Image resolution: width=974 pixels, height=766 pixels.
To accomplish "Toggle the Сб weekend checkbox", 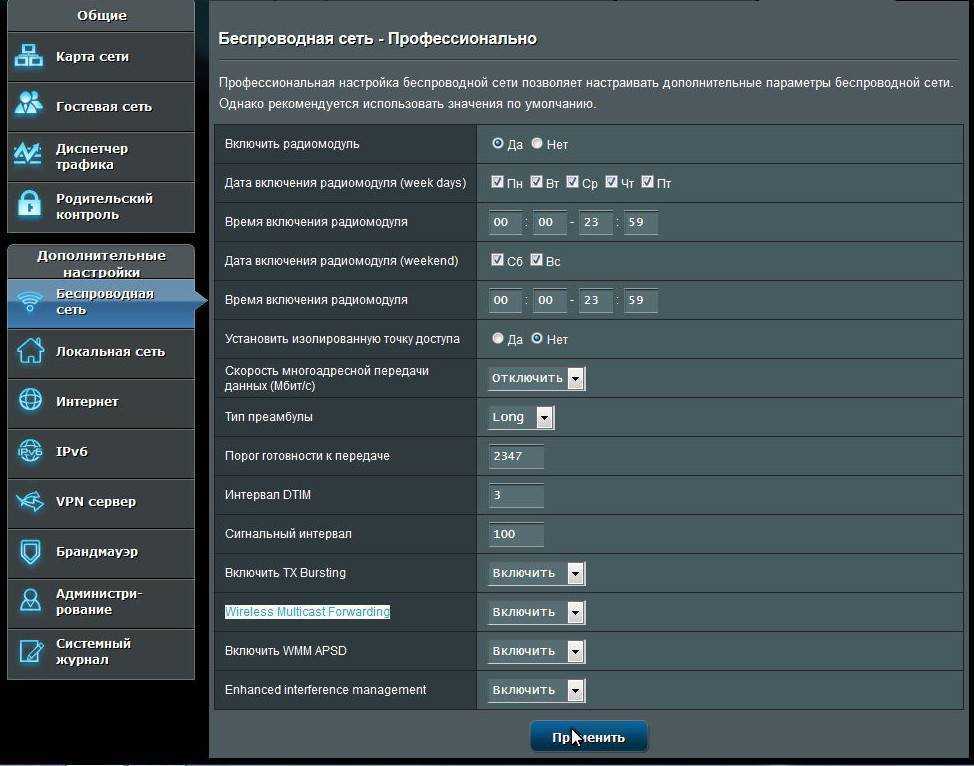I will tap(497, 260).
